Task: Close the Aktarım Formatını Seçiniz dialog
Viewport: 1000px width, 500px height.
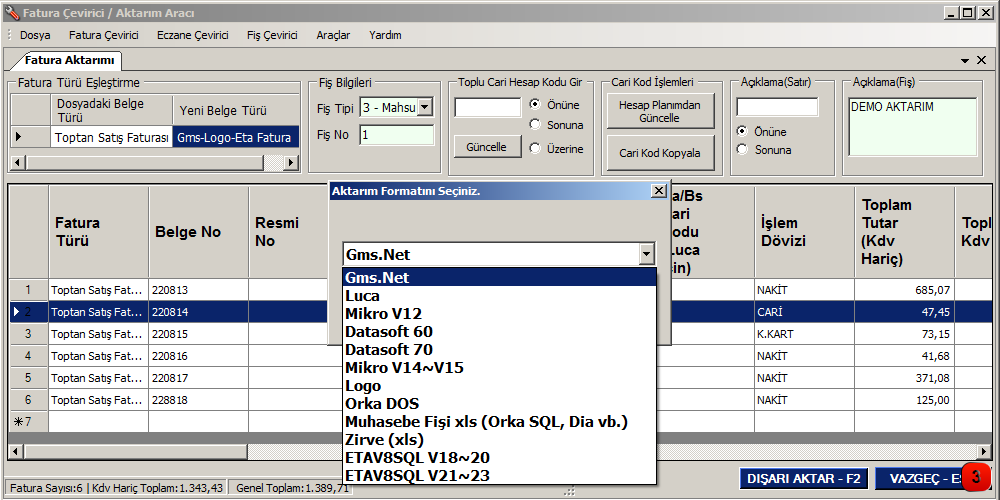Action: 659,191
